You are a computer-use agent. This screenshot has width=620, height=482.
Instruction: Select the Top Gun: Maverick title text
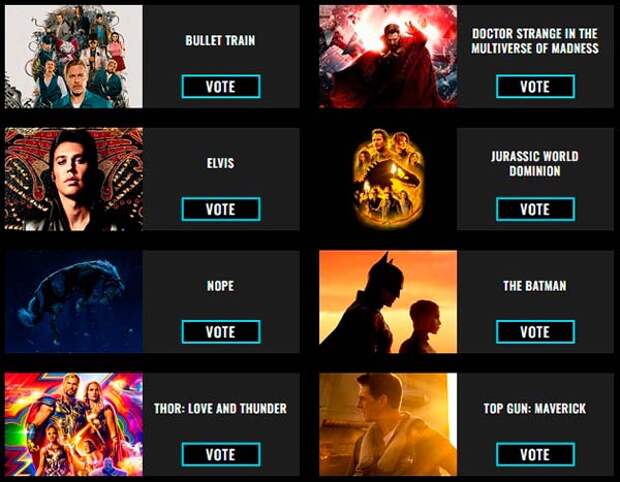pos(535,408)
